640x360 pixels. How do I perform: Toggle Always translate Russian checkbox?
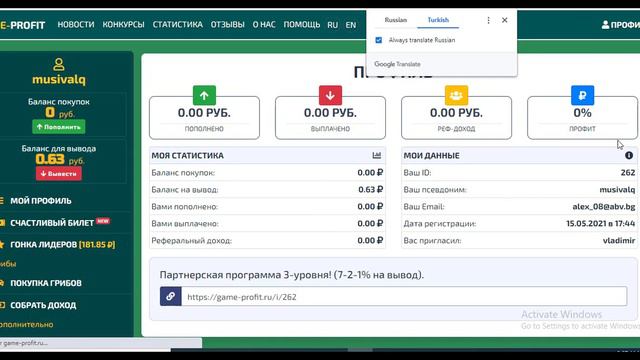[379, 40]
